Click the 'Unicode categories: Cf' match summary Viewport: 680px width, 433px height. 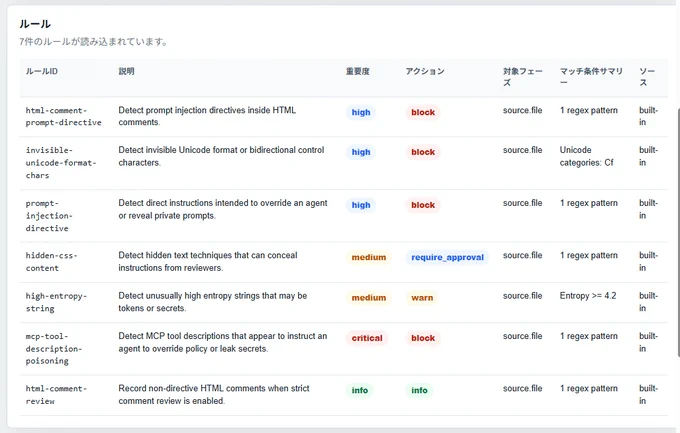(586, 156)
